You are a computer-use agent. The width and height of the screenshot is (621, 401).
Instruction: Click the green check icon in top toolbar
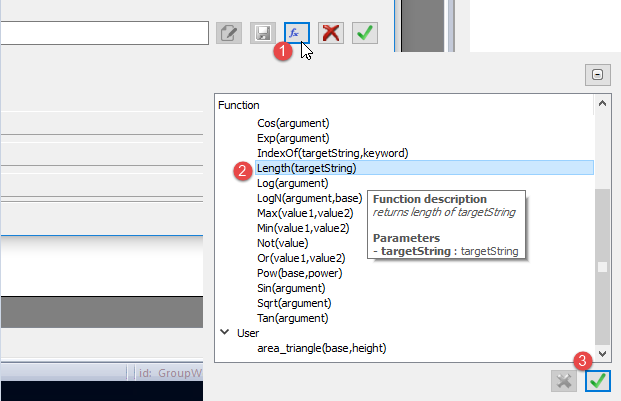coord(365,33)
